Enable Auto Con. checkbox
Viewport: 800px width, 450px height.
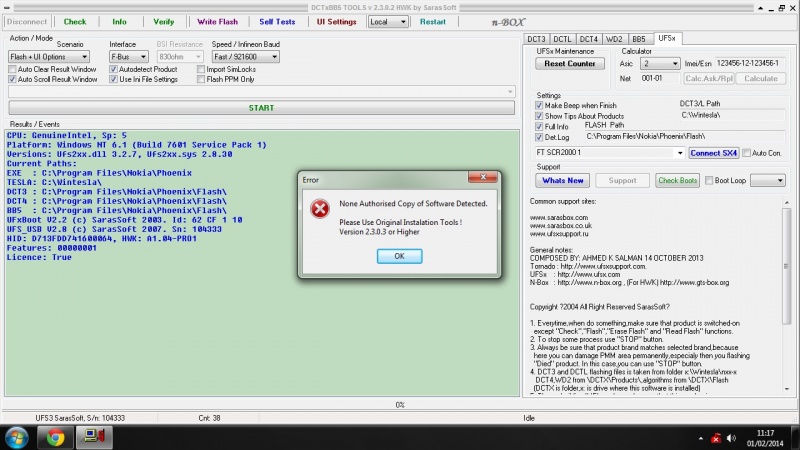tap(746, 153)
